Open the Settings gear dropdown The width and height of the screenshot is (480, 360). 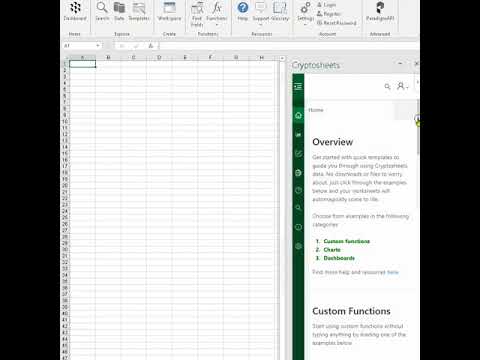tap(305, 14)
